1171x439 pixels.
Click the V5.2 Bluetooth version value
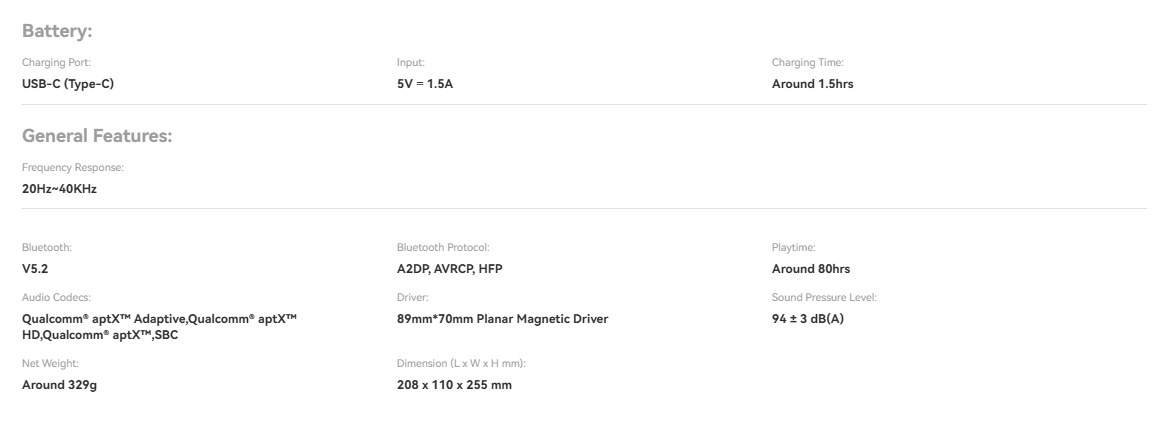(x=35, y=269)
